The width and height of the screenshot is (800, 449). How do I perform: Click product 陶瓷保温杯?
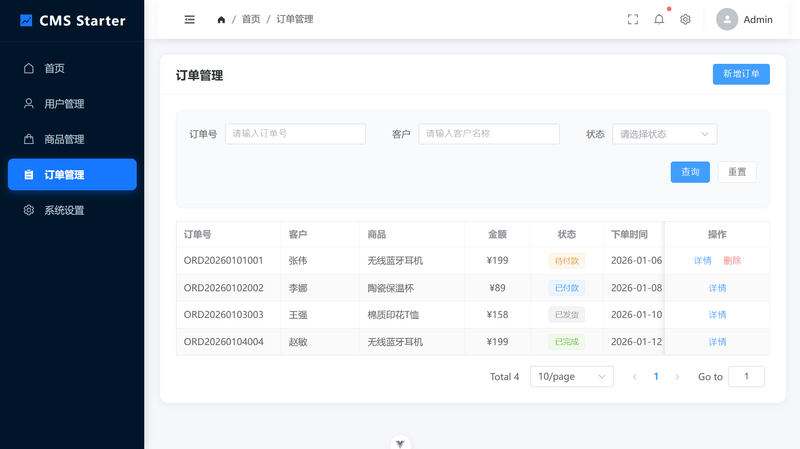point(390,288)
